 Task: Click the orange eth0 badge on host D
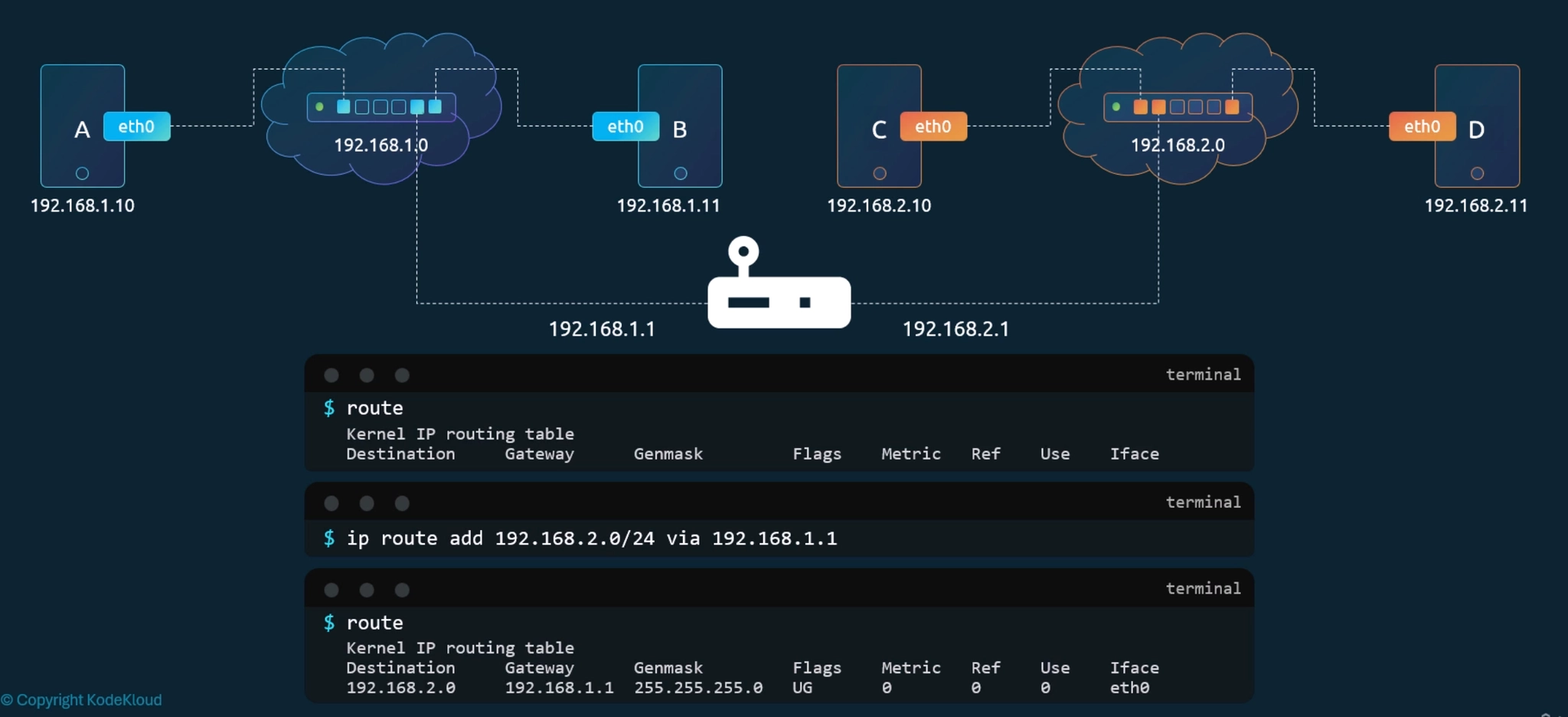coord(1422,126)
